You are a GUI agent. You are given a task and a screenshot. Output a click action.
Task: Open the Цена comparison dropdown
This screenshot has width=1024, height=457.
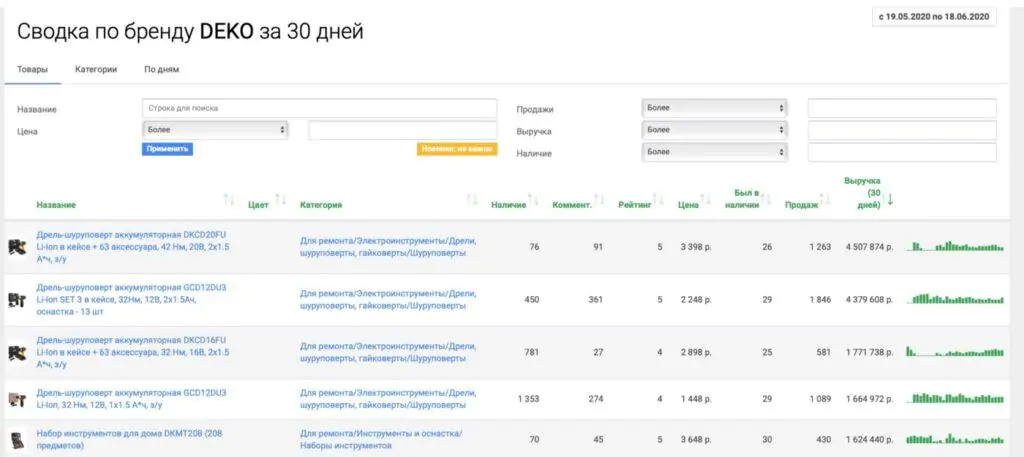215,130
